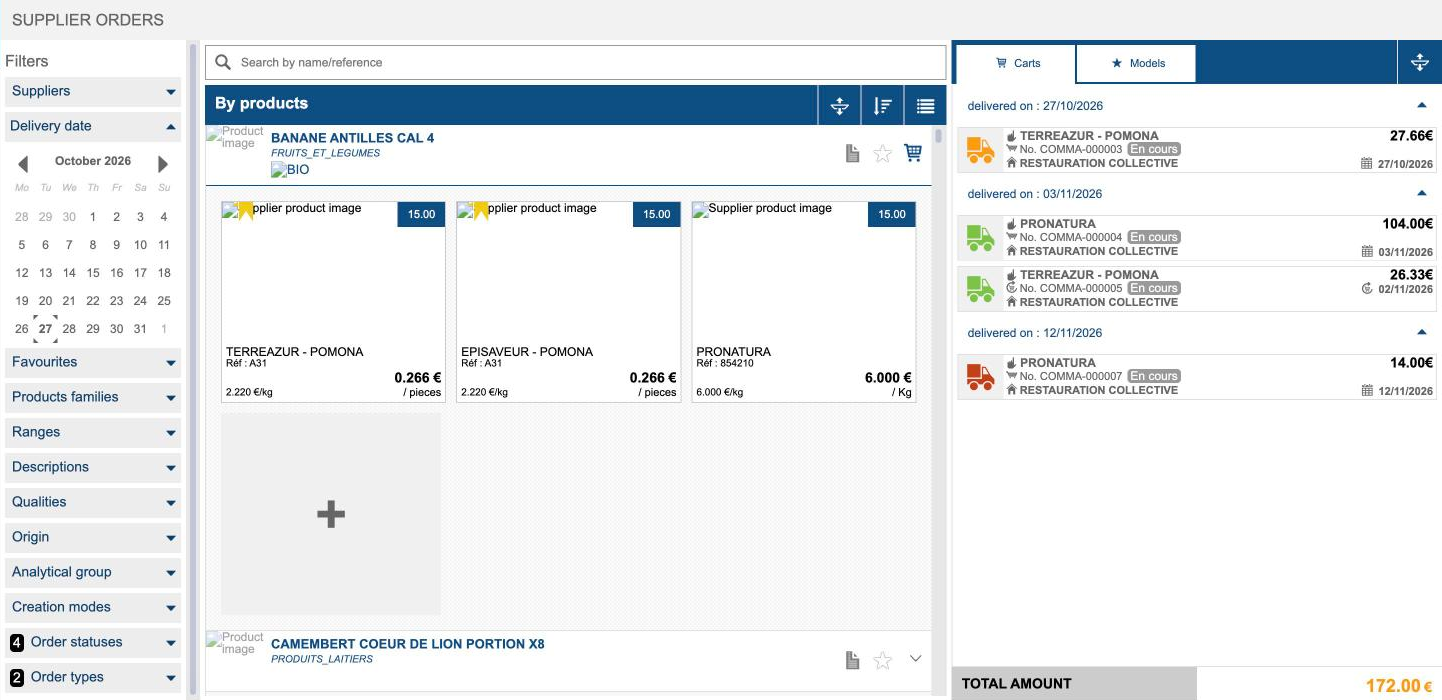Select the PRONATURA product card at 6.000 €
The image size is (1442, 700).
coord(803,302)
